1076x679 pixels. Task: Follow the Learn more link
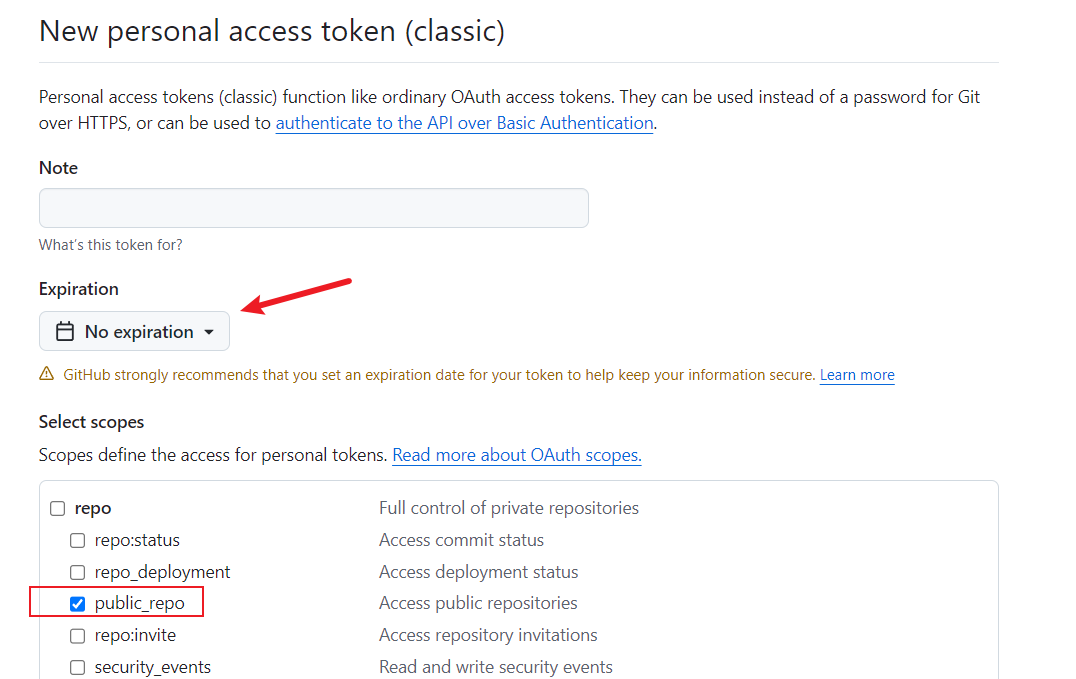click(x=857, y=375)
